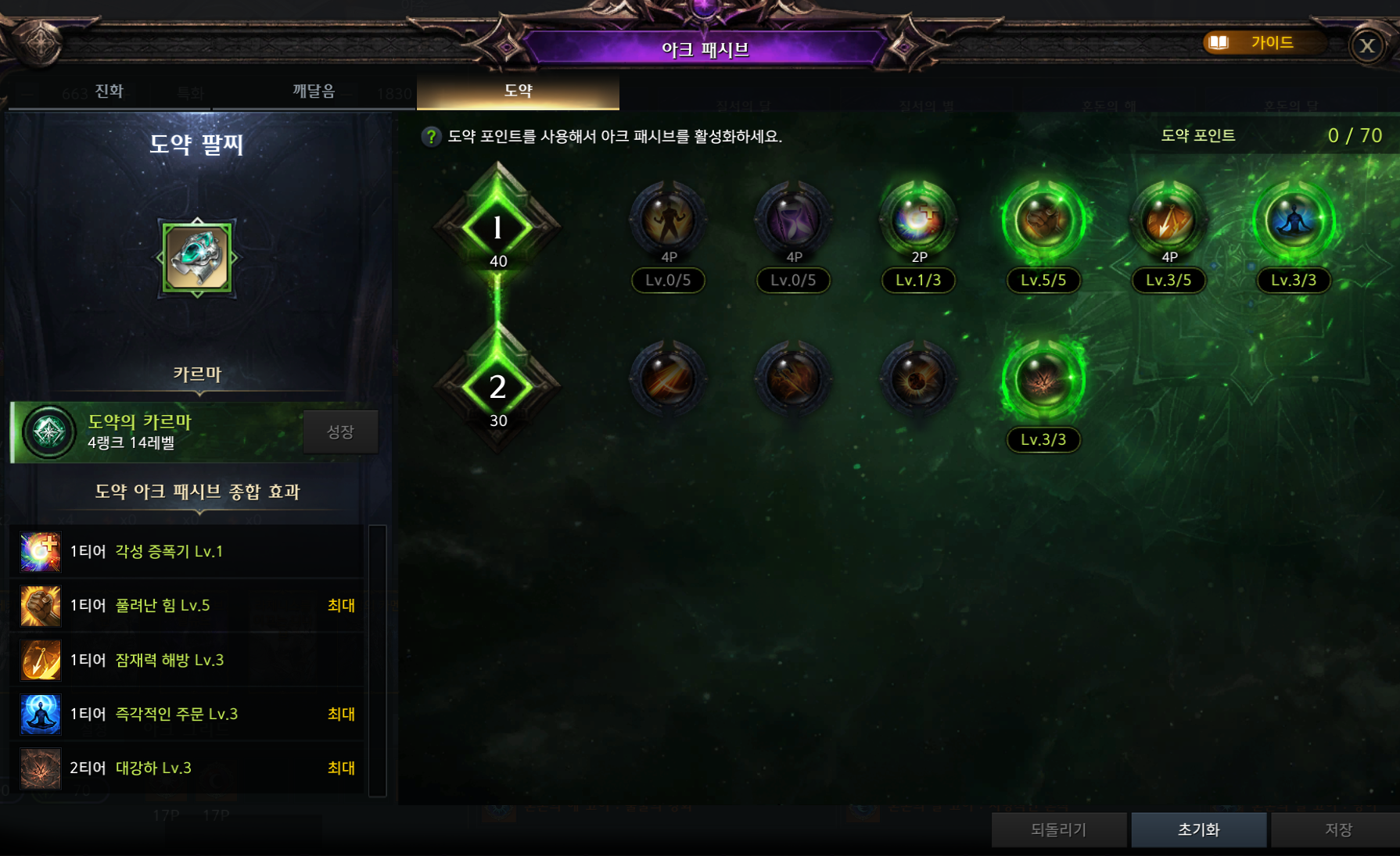Click the 초기화 reset button
1400x856 pixels.
click(1198, 829)
